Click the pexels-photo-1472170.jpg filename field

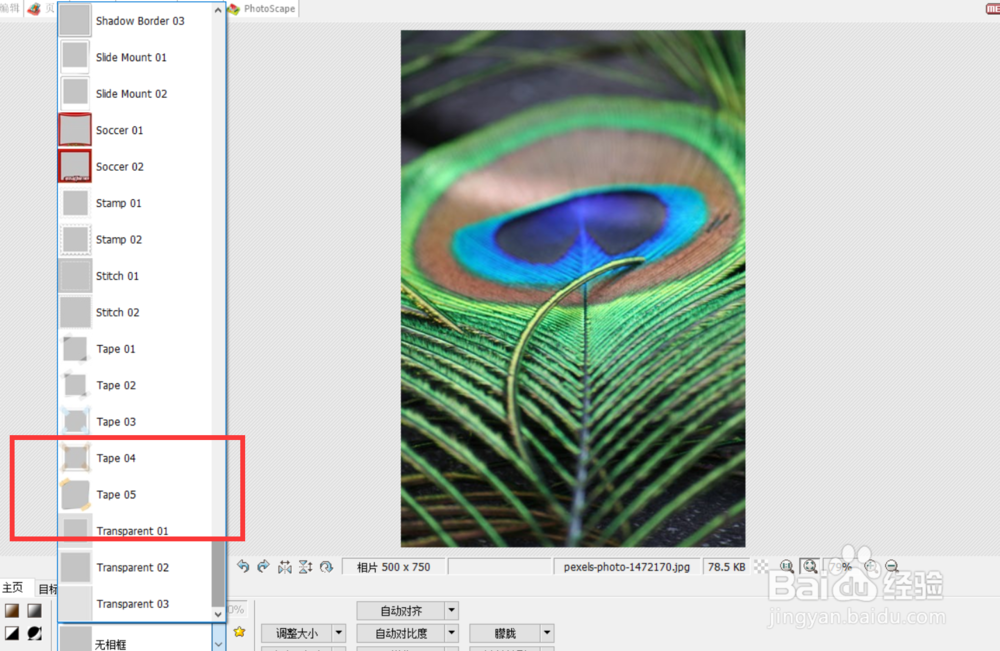[627, 567]
